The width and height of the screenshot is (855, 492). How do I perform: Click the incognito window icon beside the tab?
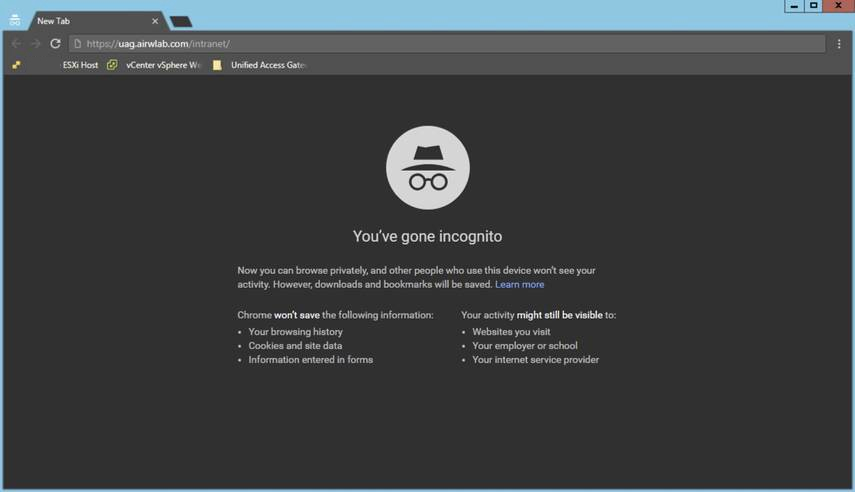click(15, 21)
